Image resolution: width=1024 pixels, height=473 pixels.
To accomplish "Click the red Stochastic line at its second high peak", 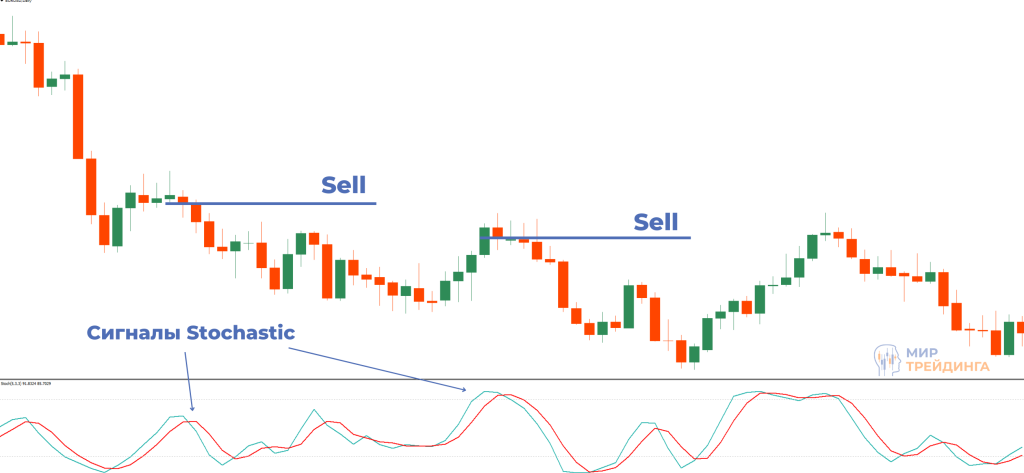I will click(510, 396).
